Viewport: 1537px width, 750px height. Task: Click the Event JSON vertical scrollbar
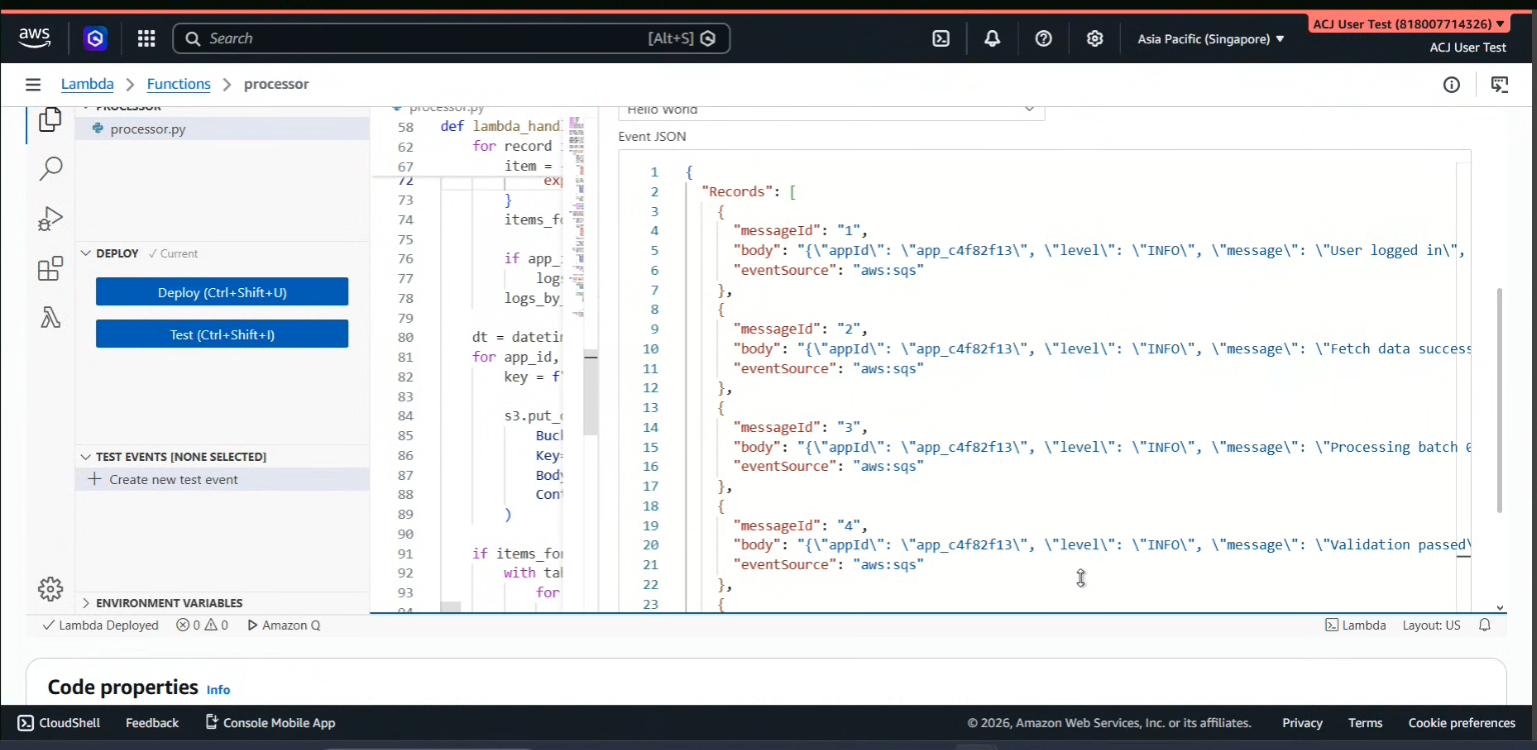tap(1499, 400)
